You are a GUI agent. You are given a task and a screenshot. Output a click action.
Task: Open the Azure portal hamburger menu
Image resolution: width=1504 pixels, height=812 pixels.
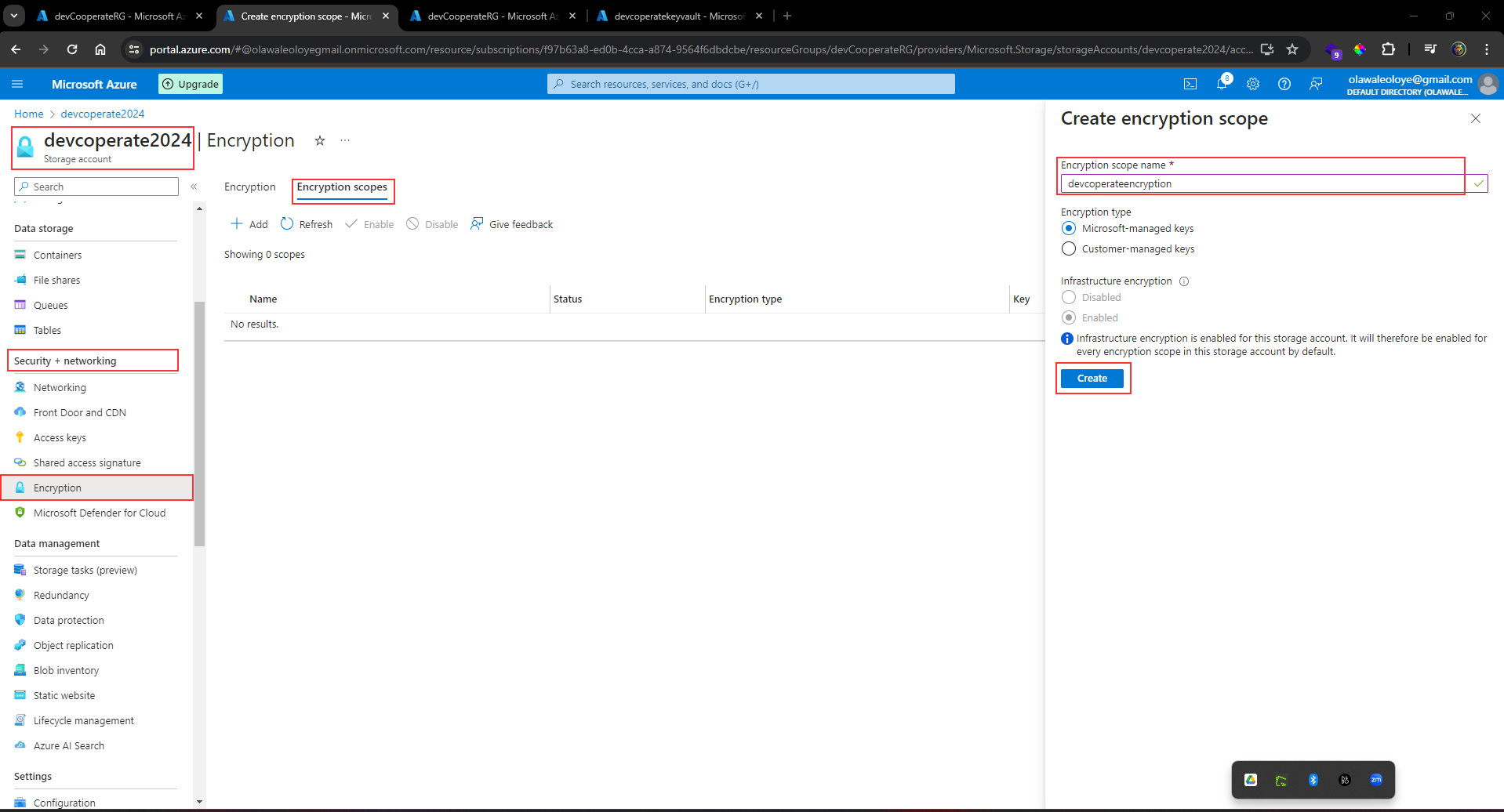[x=17, y=84]
